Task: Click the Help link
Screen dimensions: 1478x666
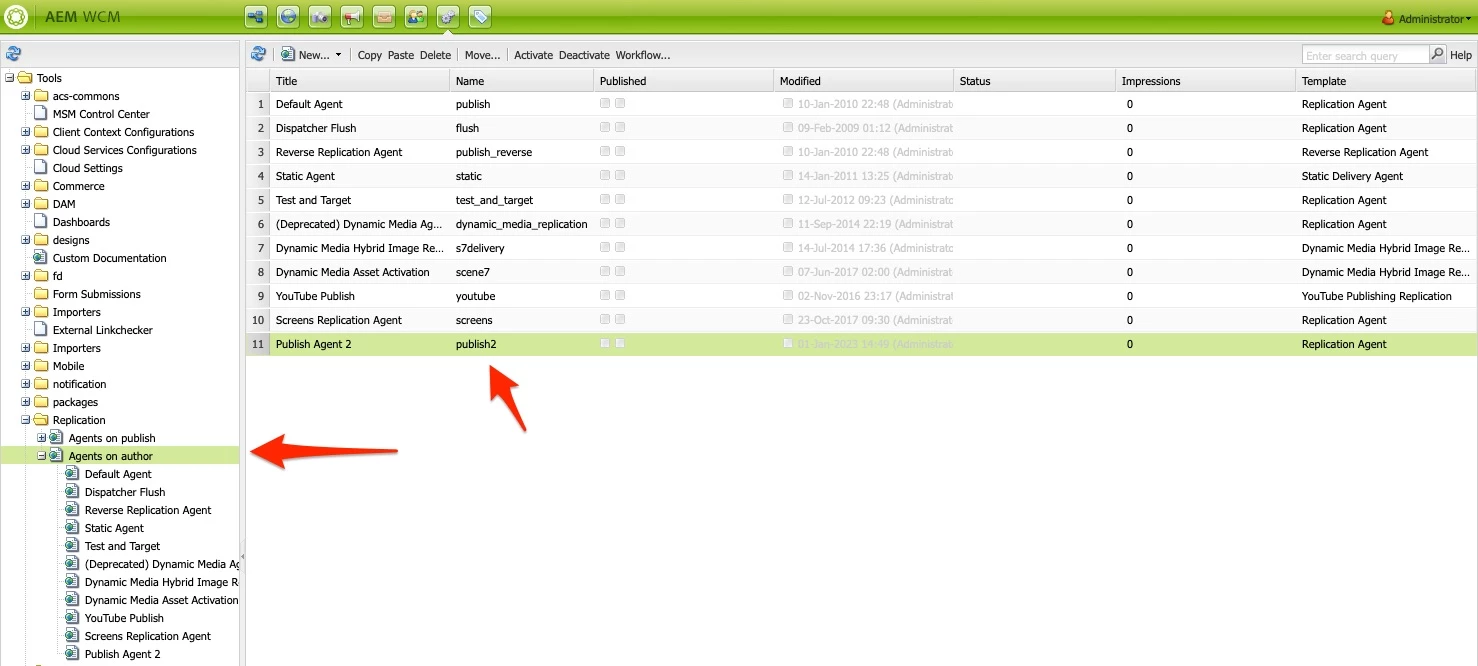Action: click(1461, 55)
